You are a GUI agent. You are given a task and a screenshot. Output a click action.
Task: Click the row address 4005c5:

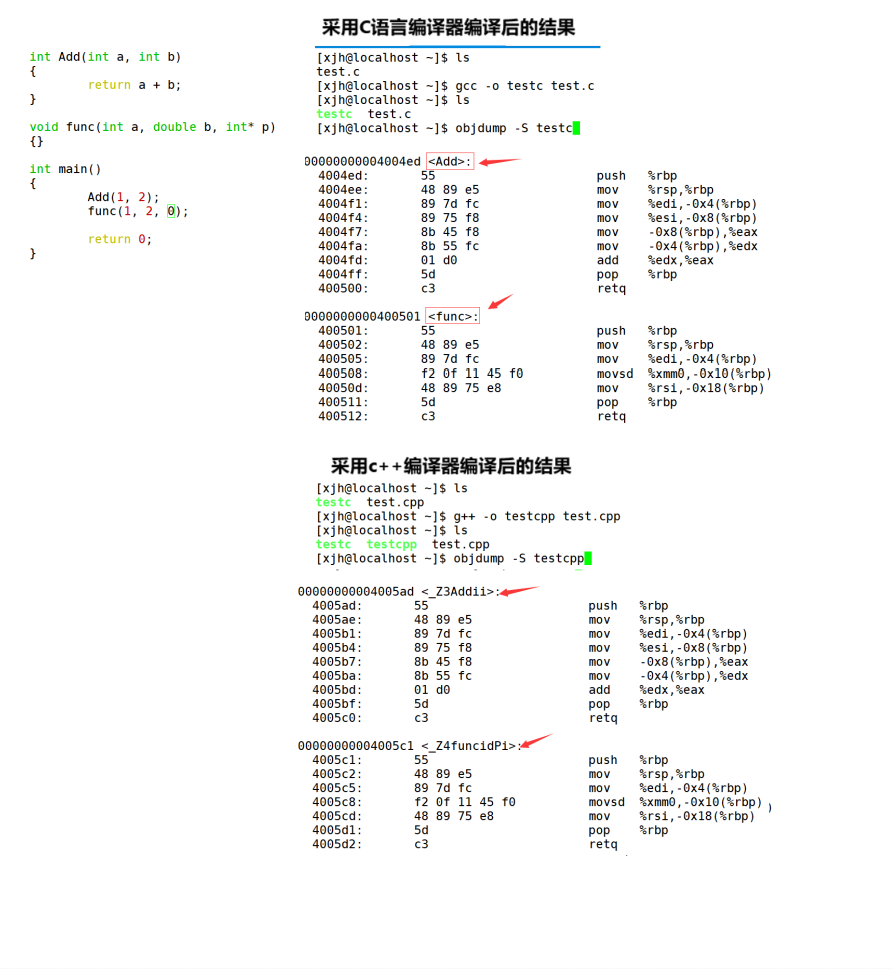(x=337, y=788)
